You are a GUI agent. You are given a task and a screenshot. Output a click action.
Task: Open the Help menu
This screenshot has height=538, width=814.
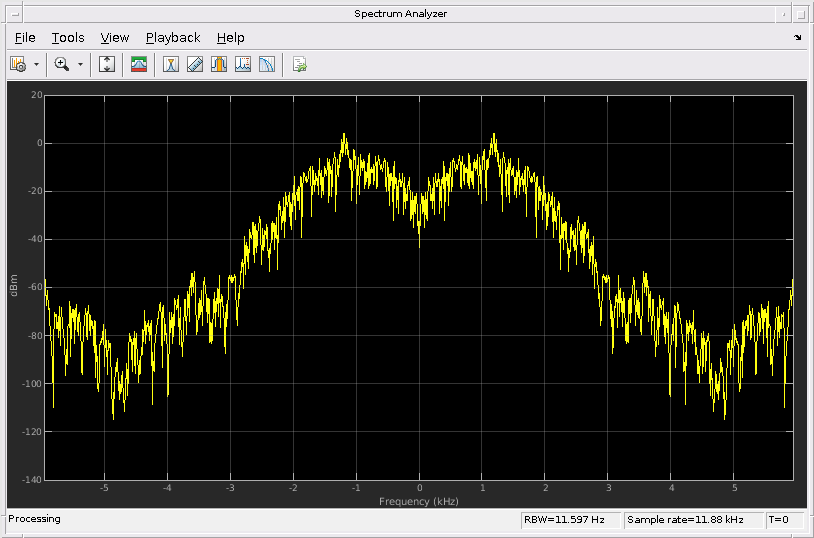[x=230, y=38]
